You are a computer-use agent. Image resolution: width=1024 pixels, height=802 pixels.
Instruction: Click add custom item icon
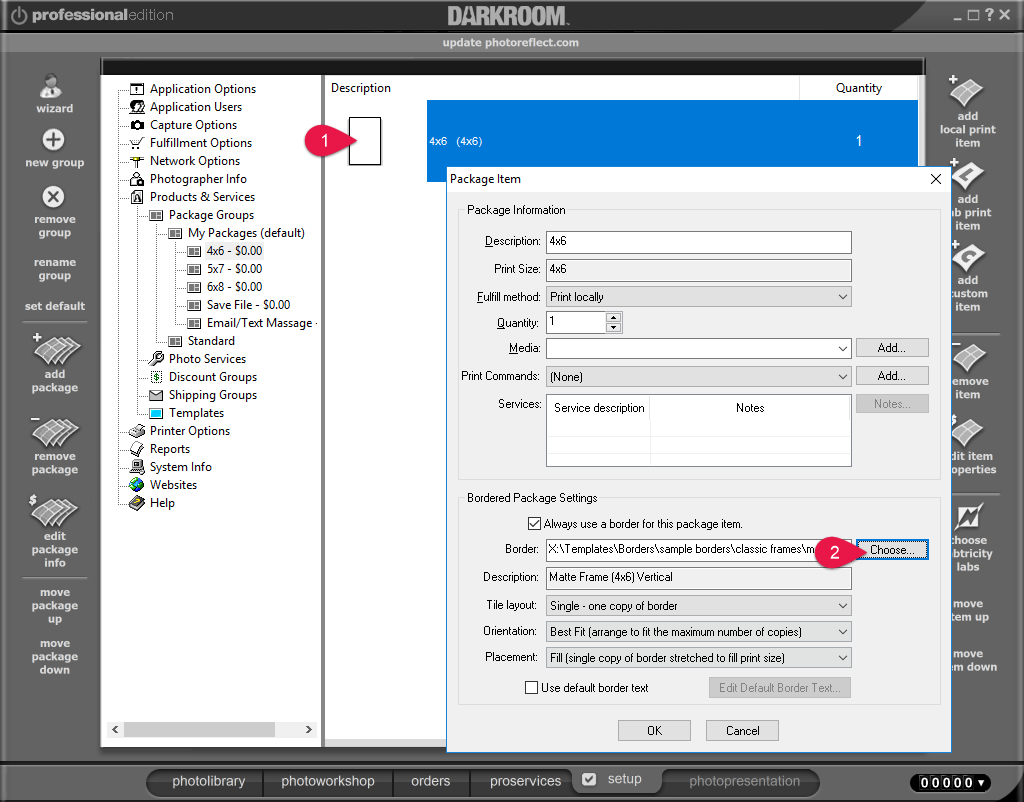pyautogui.click(x=967, y=256)
